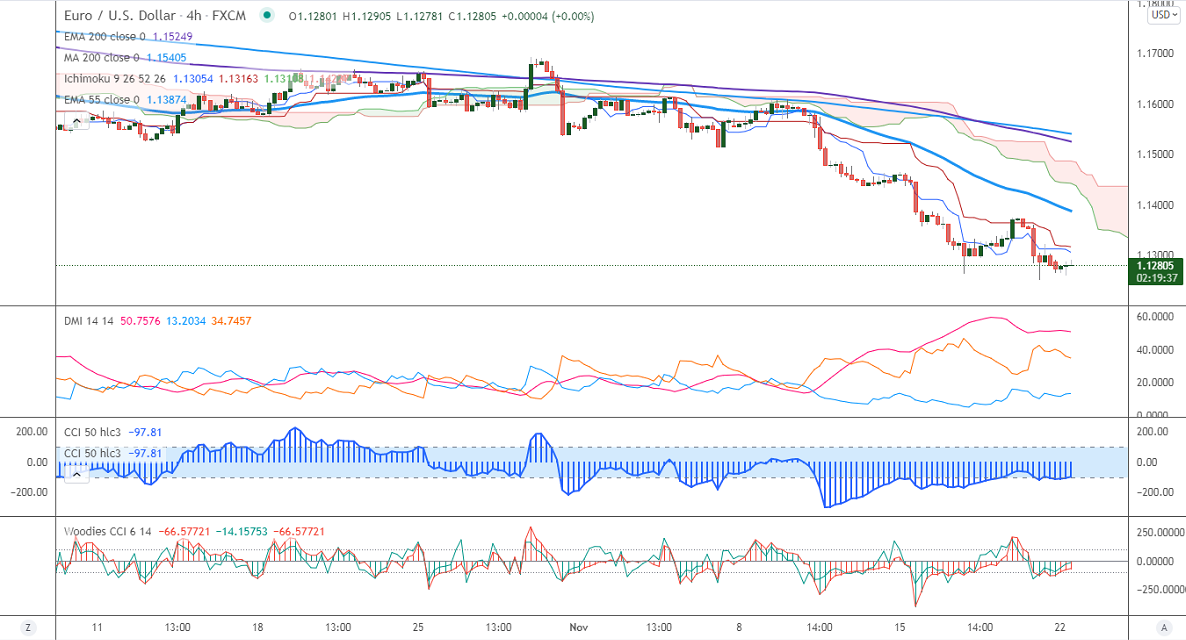Click the 60.0000 DMI axis label
The width and height of the screenshot is (1186, 640).
(1155, 316)
